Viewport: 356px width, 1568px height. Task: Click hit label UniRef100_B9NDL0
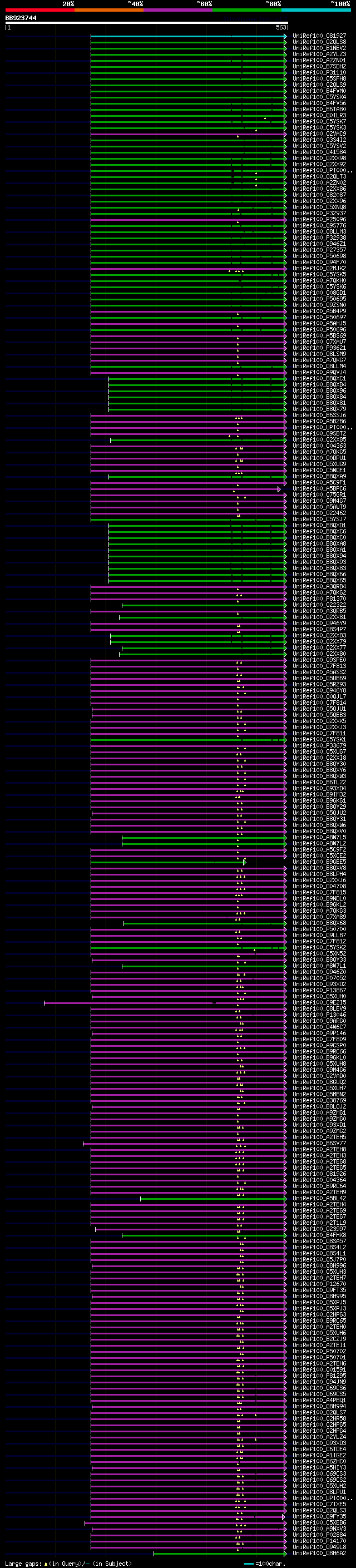tap(319, 898)
